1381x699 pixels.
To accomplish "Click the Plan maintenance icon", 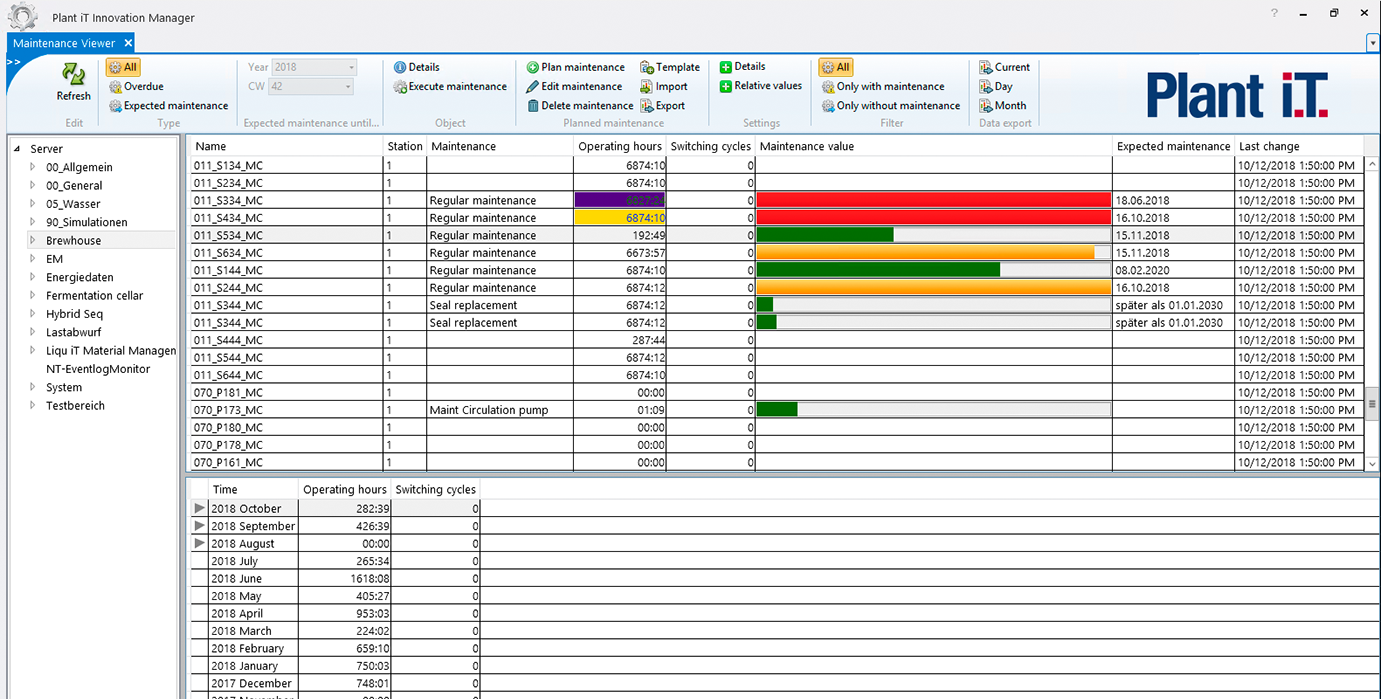I will [533, 67].
